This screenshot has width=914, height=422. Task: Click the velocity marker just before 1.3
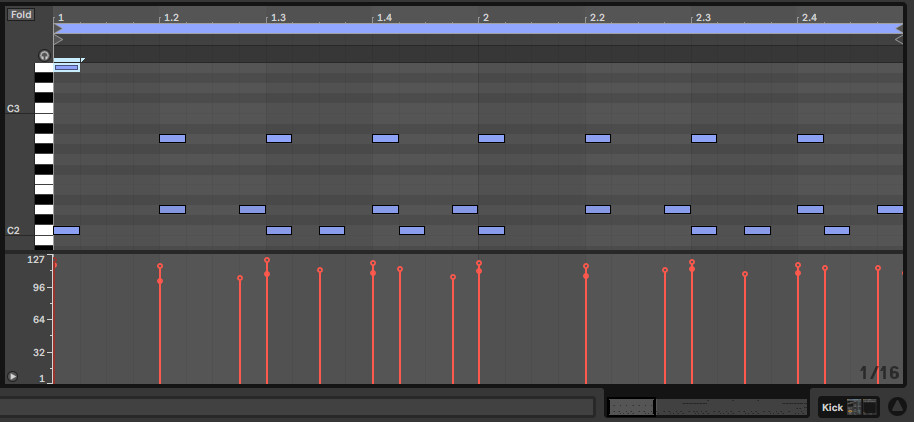(x=240, y=279)
